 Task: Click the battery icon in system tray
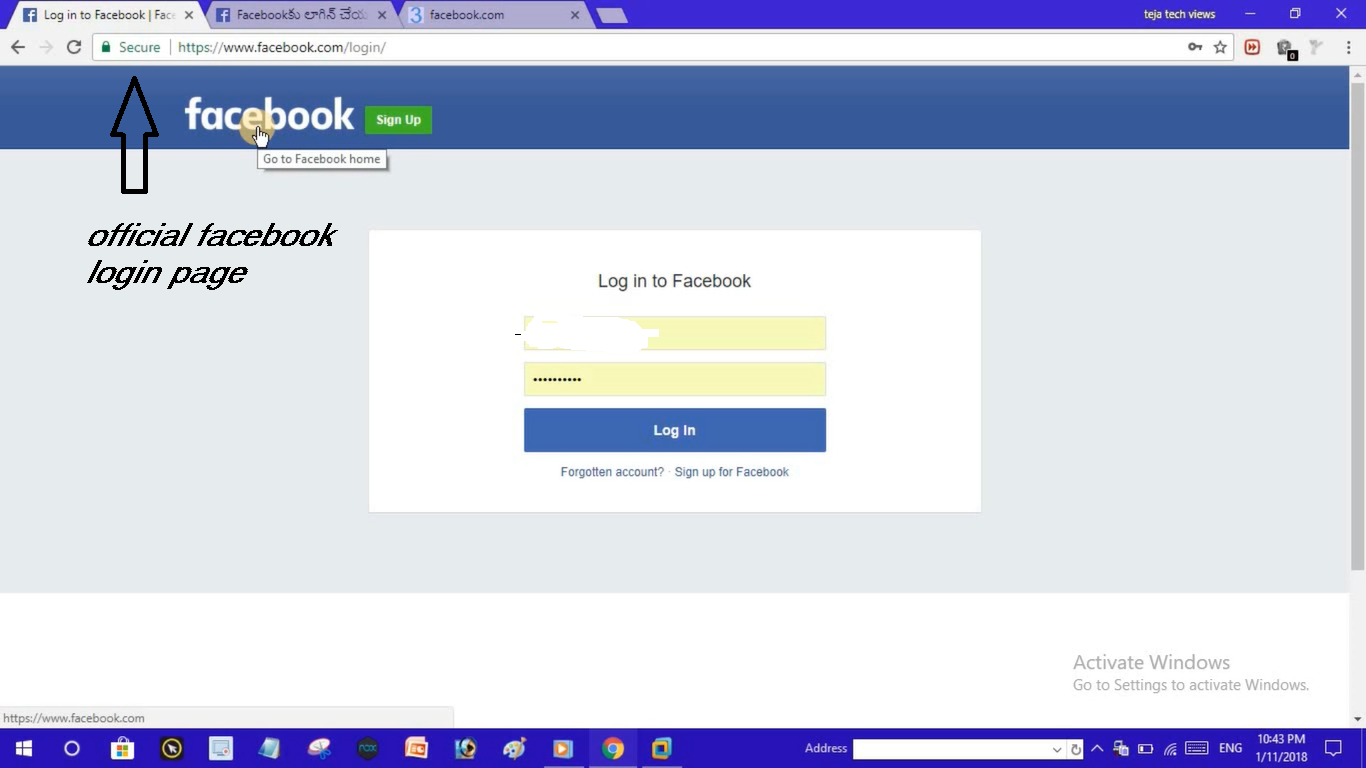1146,749
